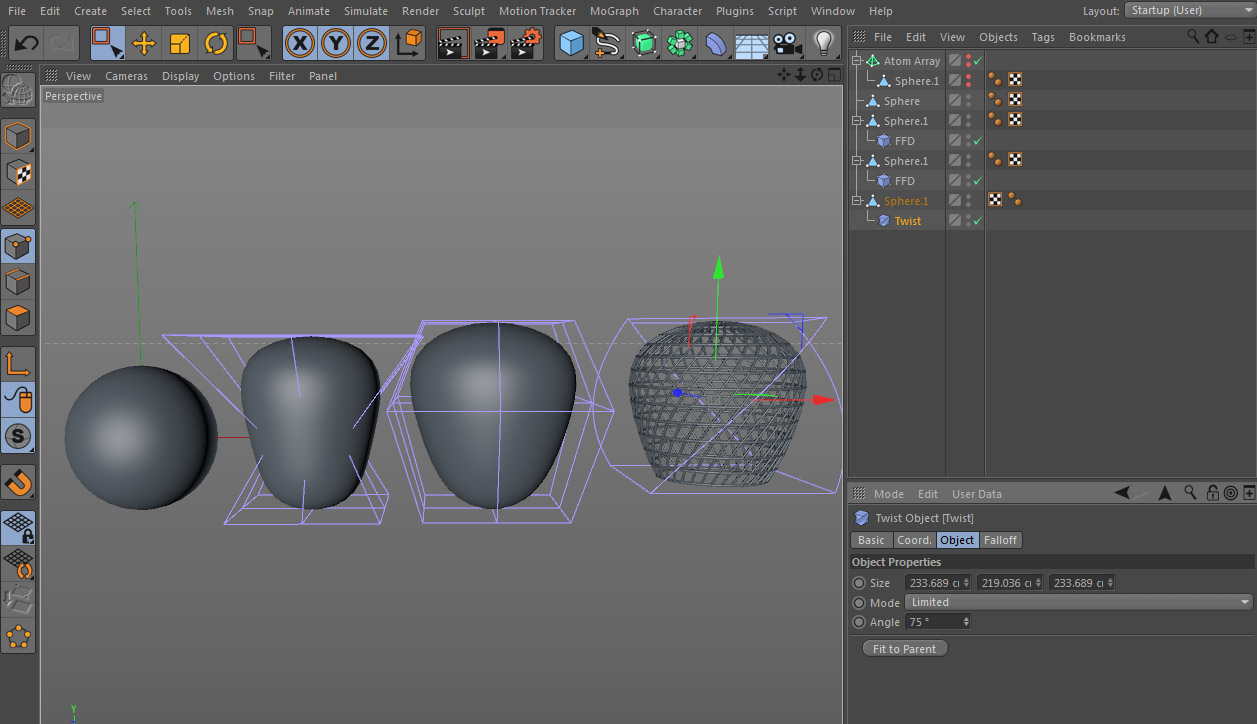Open the MoGraph menu
1257x724 pixels.
(x=614, y=11)
